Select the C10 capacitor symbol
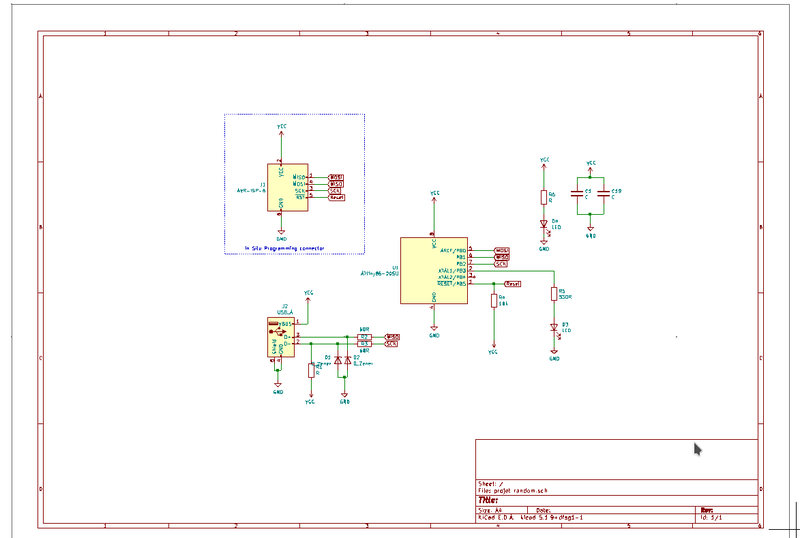This screenshot has width=800, height=538. pos(604,191)
